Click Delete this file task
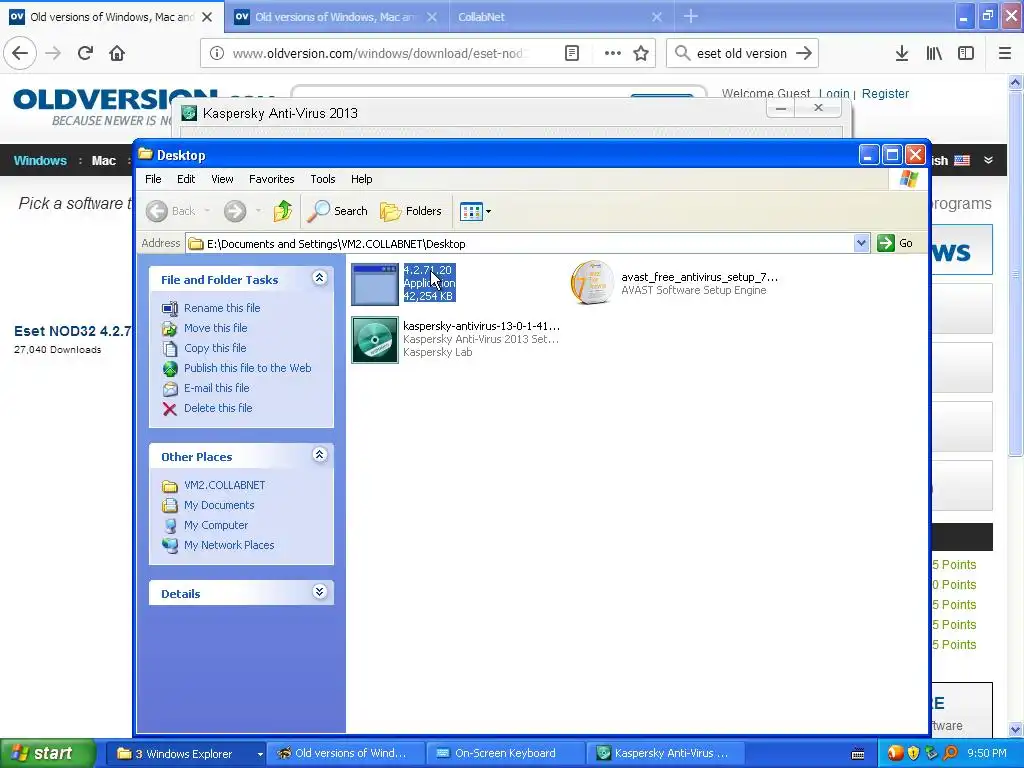 pyautogui.click(x=217, y=408)
